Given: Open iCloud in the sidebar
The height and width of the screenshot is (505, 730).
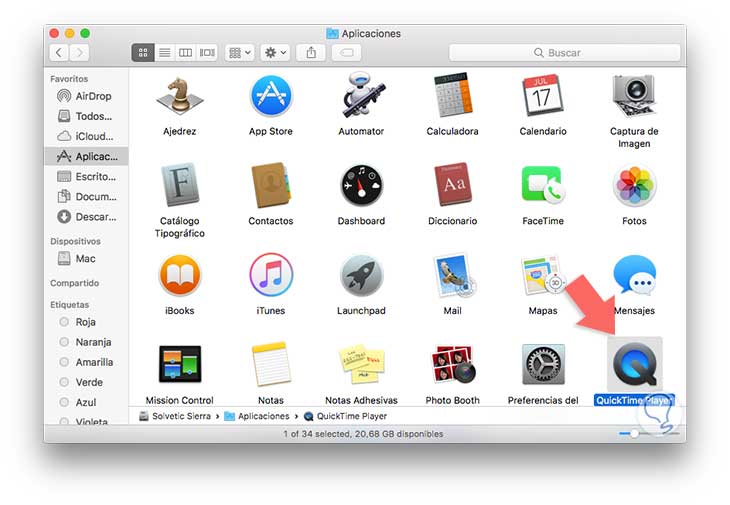Looking at the screenshot, I should [x=86, y=136].
